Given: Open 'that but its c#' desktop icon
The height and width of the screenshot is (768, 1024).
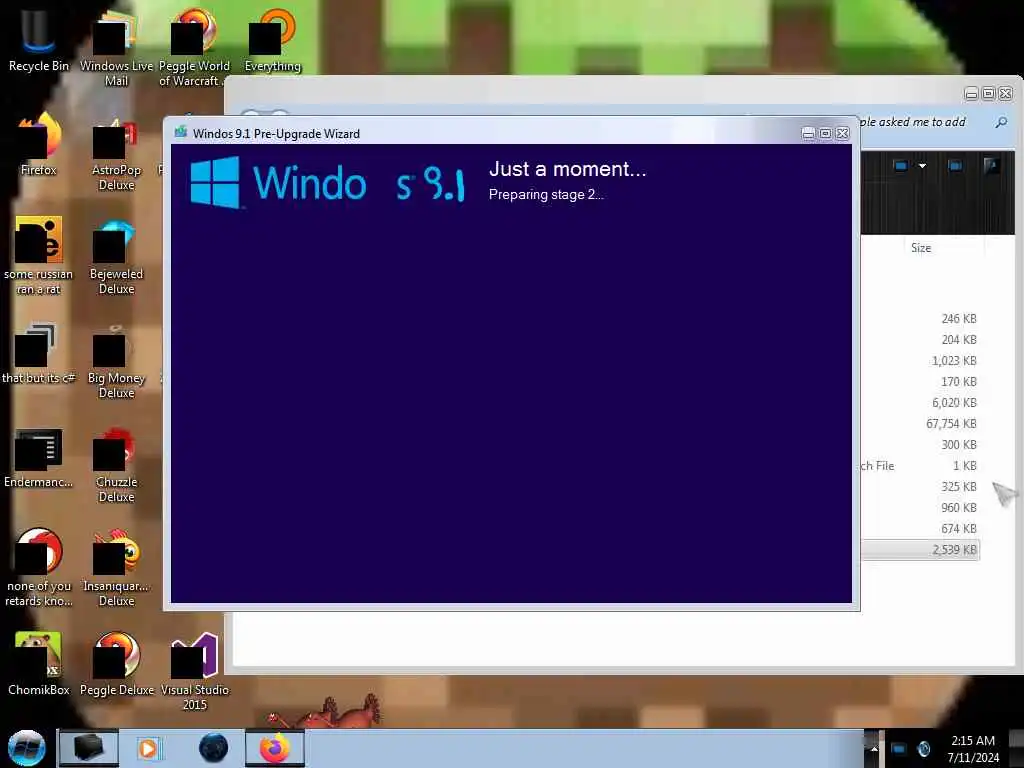Looking at the screenshot, I should tap(39, 353).
